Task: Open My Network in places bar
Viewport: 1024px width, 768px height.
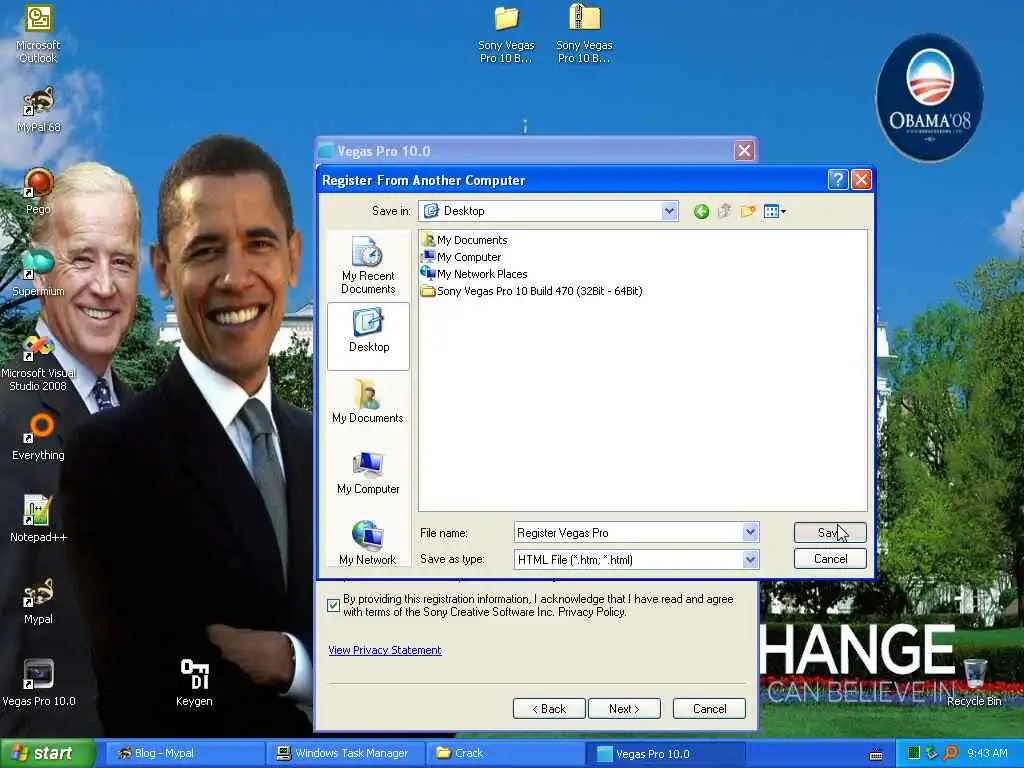Action: click(x=368, y=543)
